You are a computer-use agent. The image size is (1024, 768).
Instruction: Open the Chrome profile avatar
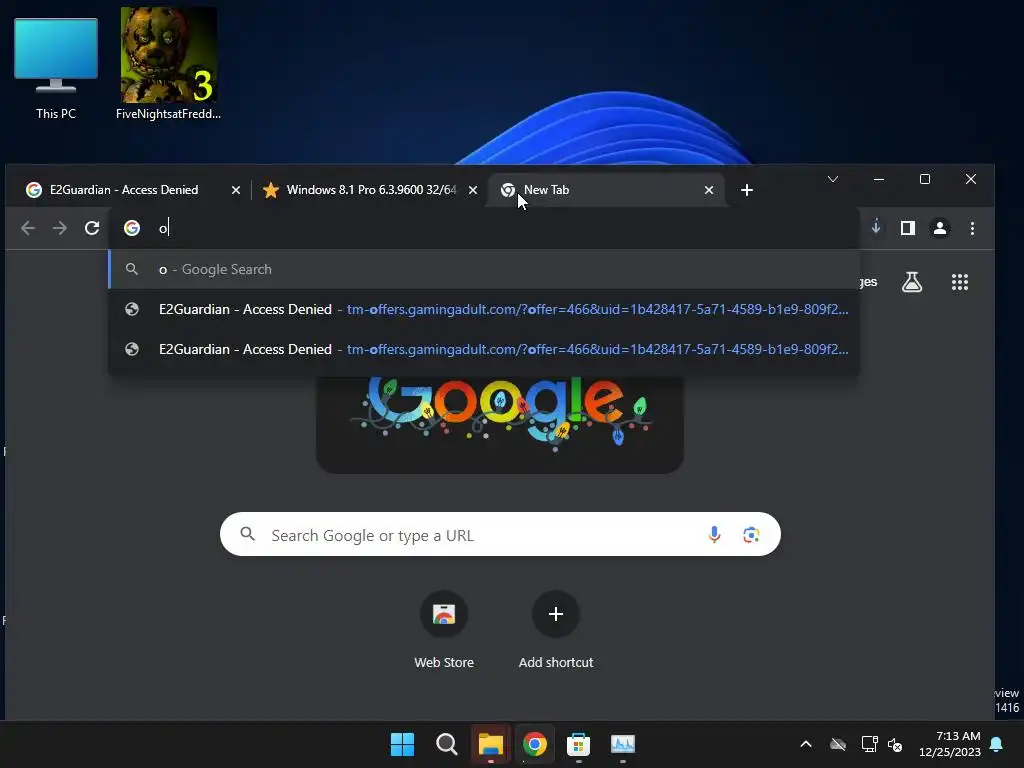point(940,228)
